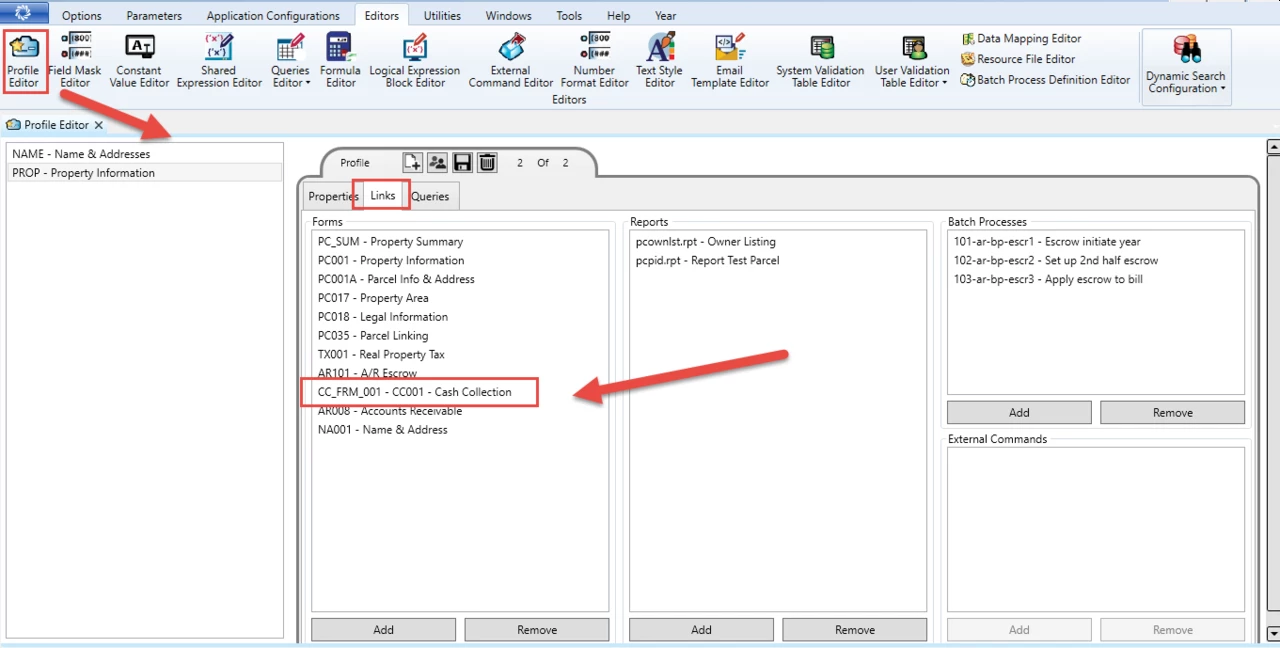Expand the Dynamic Search Configuration dropdown
Screen dimensions: 1280x648
(x=1185, y=66)
